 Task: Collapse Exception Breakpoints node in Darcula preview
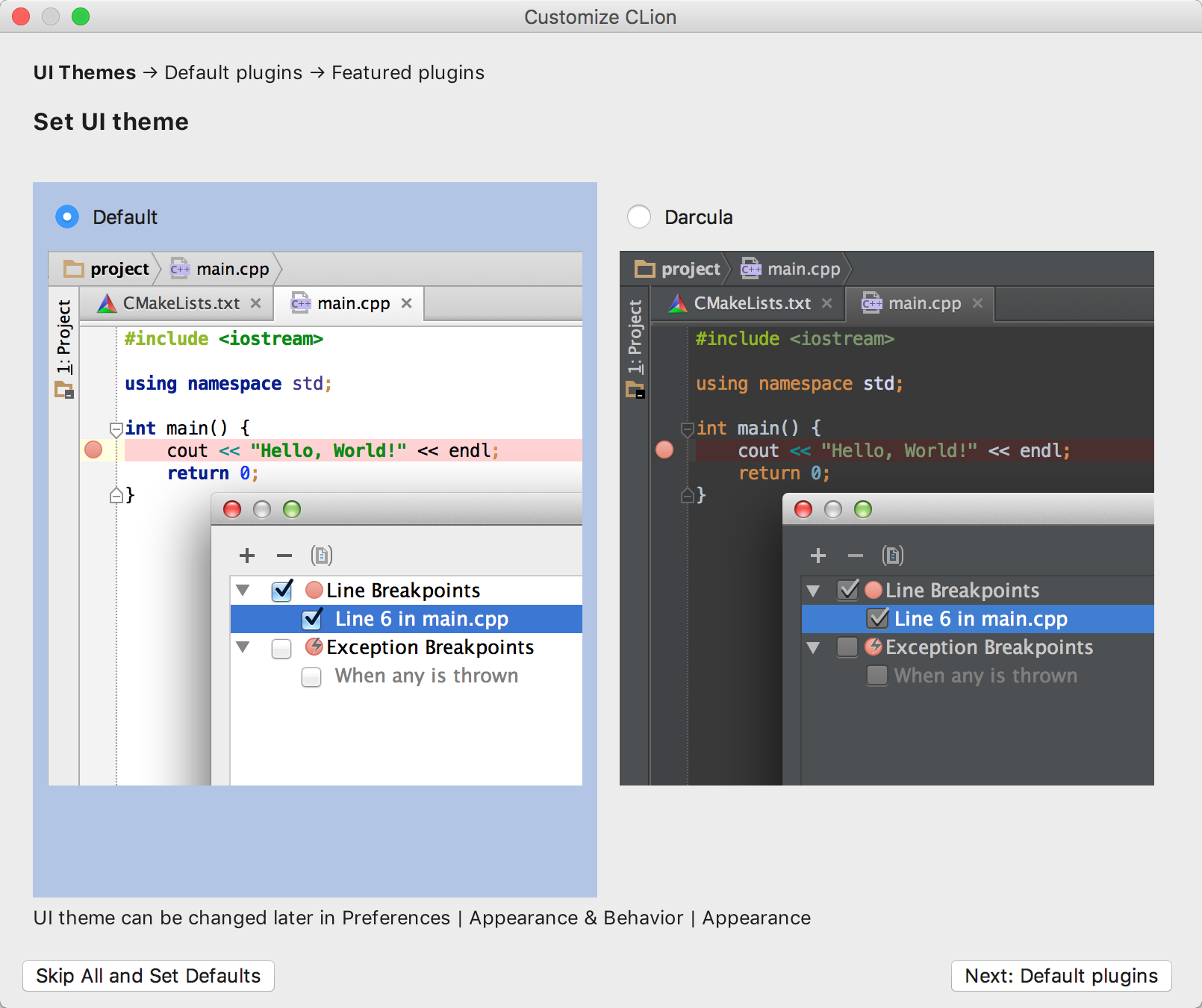click(814, 647)
